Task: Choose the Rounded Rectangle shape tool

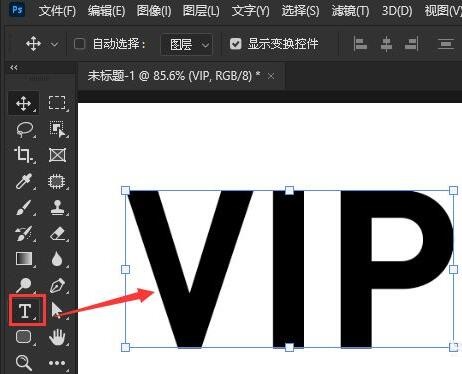Action: tap(24, 337)
